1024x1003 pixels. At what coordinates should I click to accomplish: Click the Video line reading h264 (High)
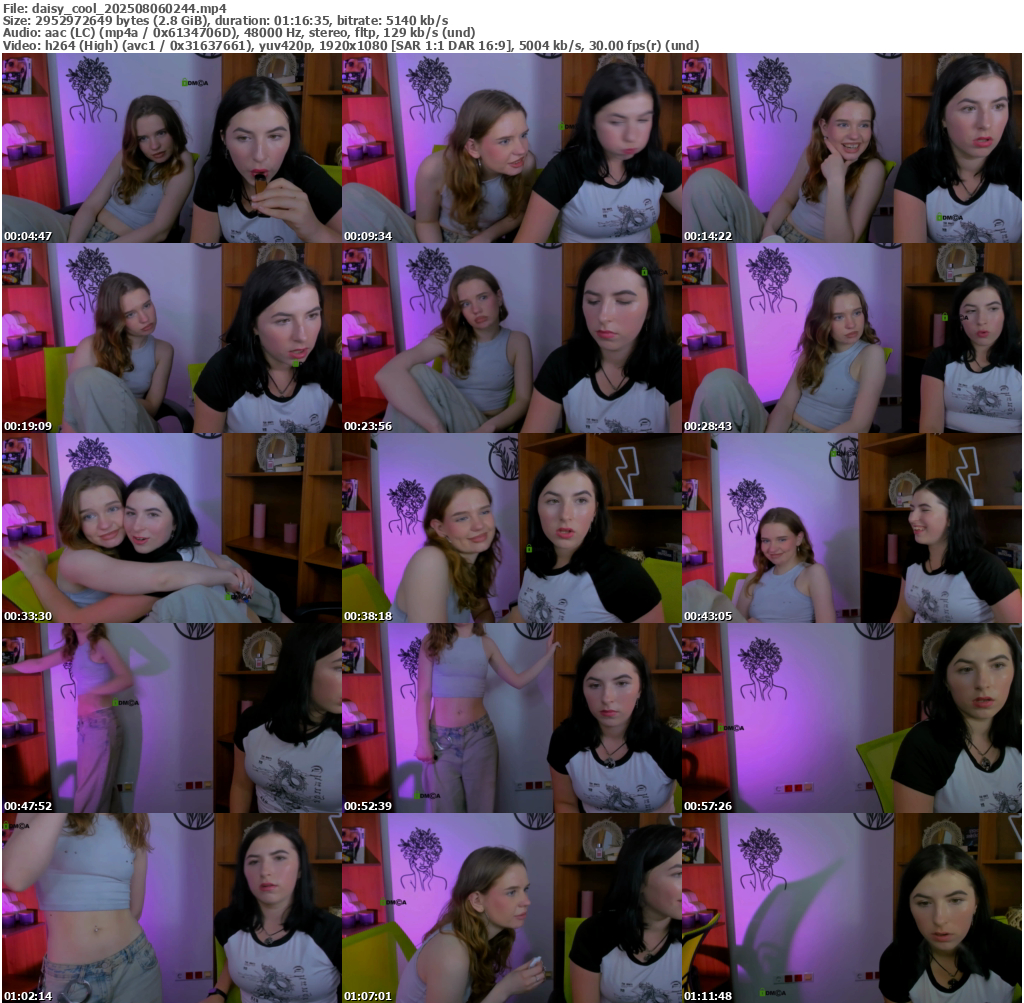[351, 46]
